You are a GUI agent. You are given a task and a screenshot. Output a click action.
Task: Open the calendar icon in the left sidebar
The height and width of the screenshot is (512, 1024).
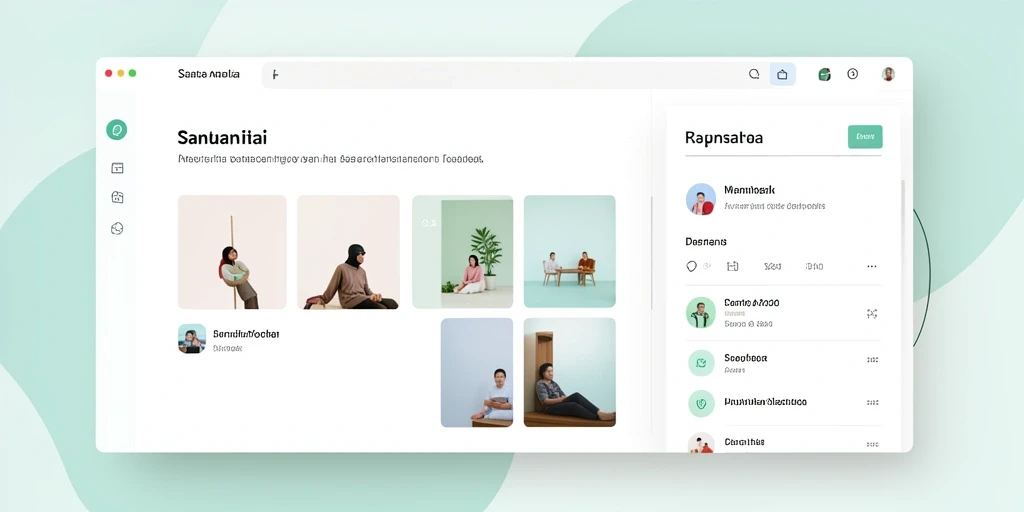pos(118,168)
